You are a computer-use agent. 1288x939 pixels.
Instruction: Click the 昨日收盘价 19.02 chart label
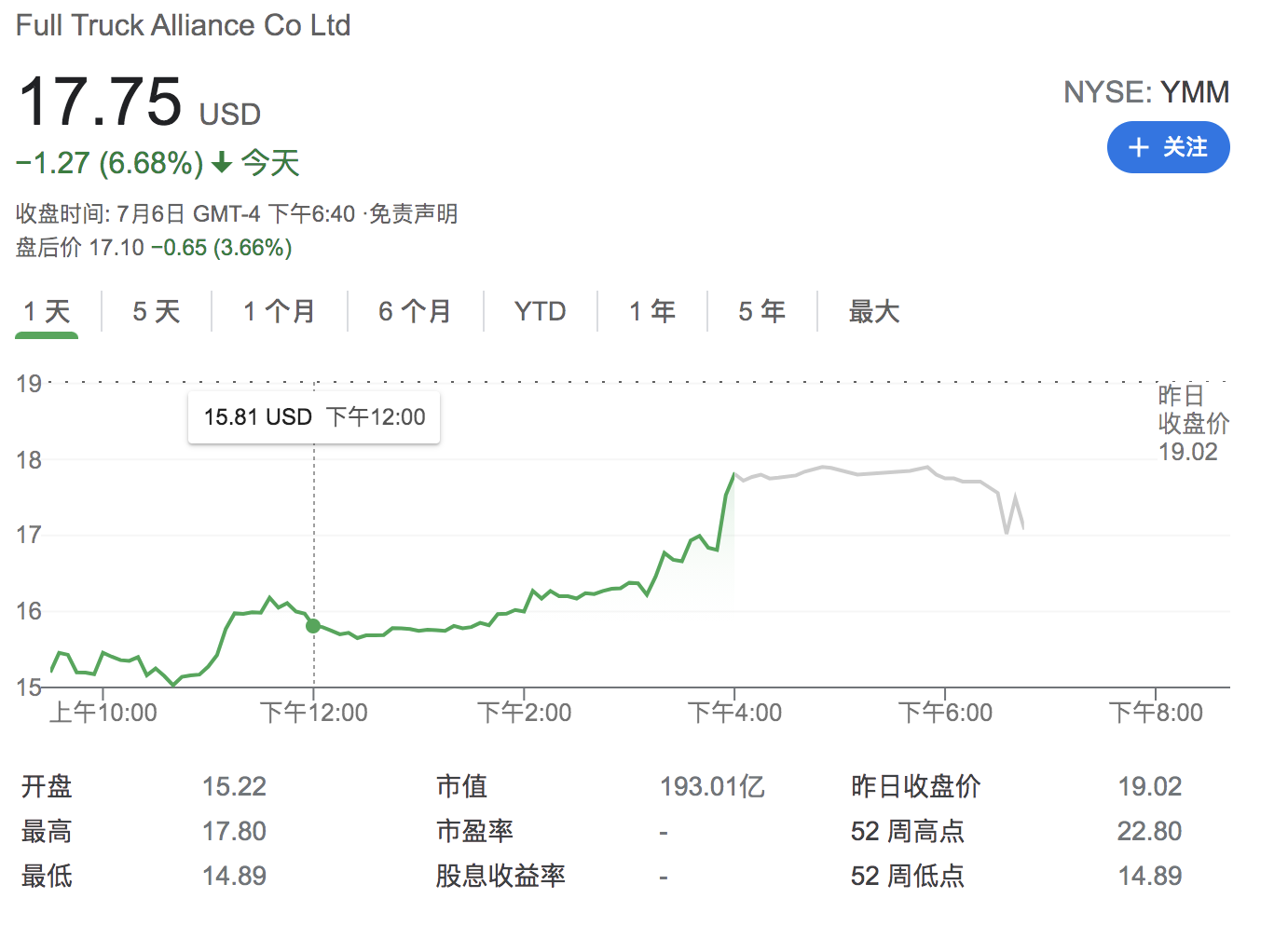tap(1194, 423)
